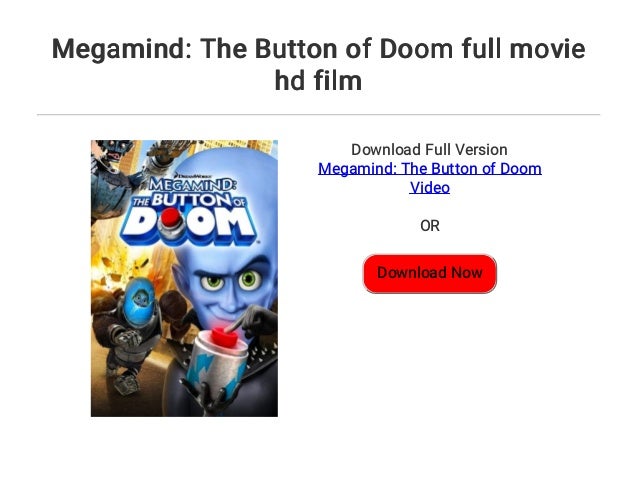
Task: Click the word Video in the hyperlink
Action: 430,188
